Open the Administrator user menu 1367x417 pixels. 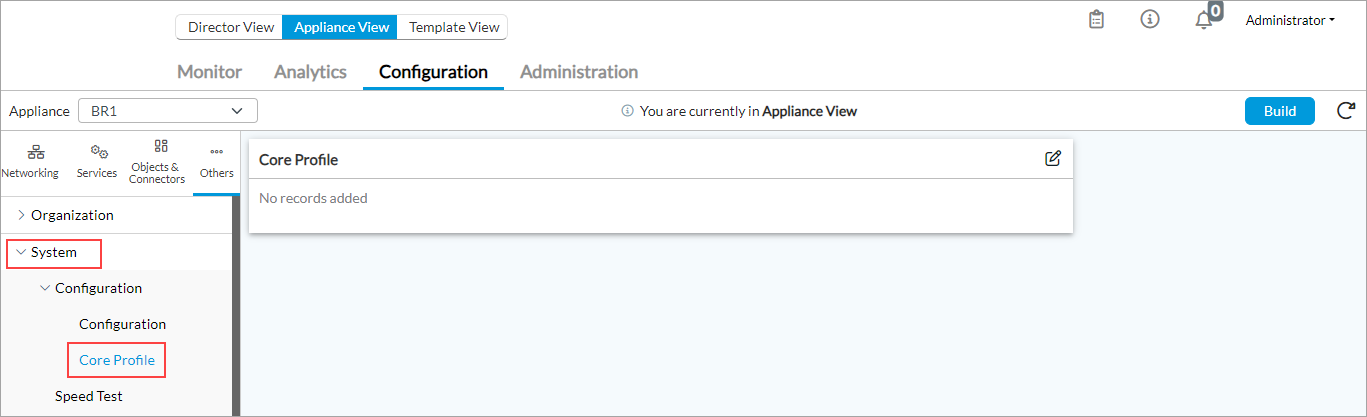click(1289, 20)
